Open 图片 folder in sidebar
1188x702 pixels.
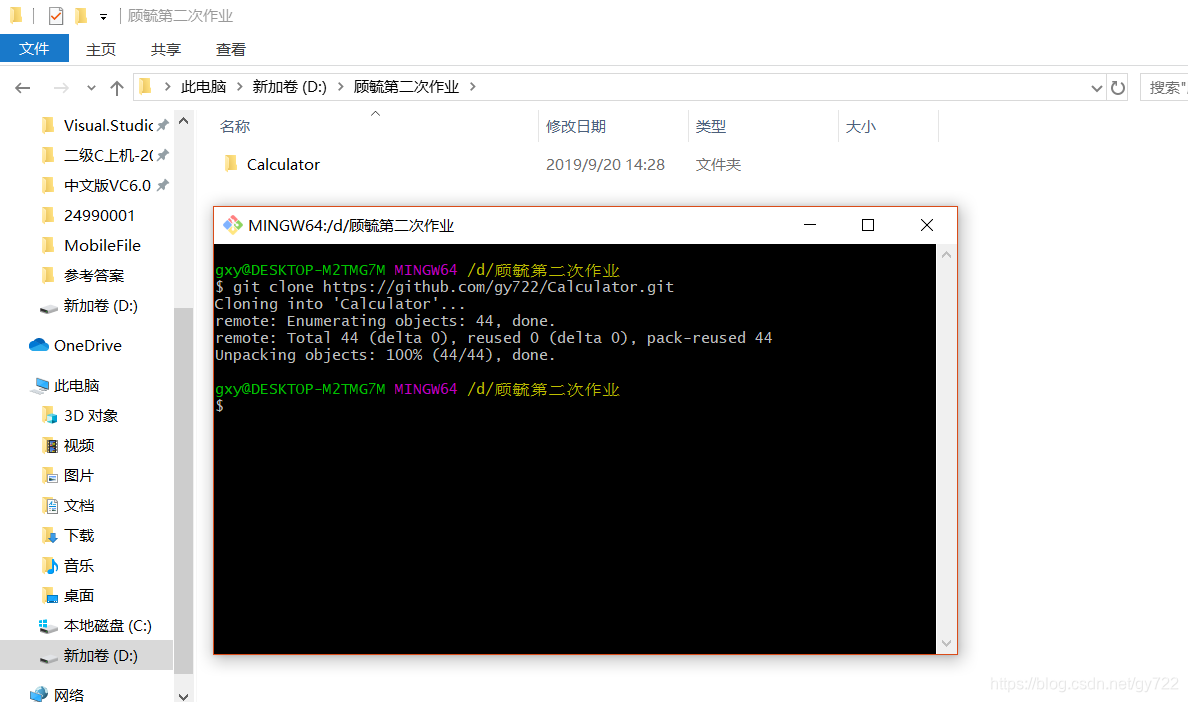78,476
